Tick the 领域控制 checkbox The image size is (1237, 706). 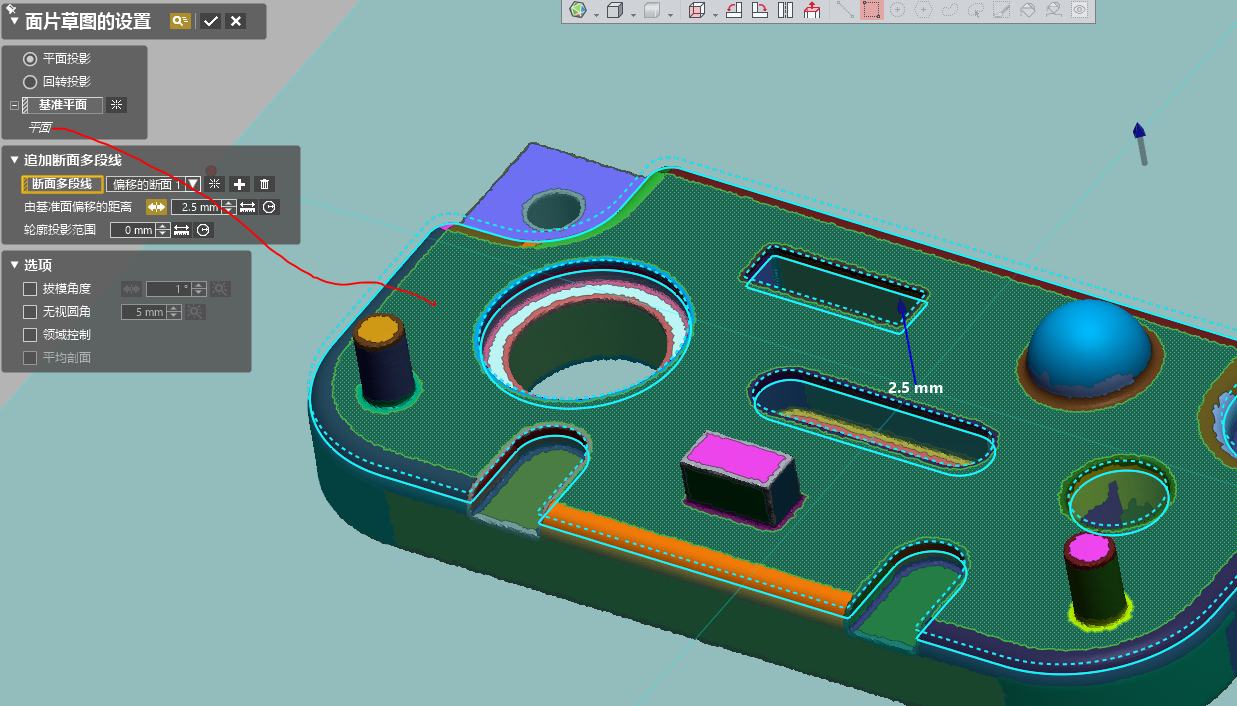click(30, 335)
